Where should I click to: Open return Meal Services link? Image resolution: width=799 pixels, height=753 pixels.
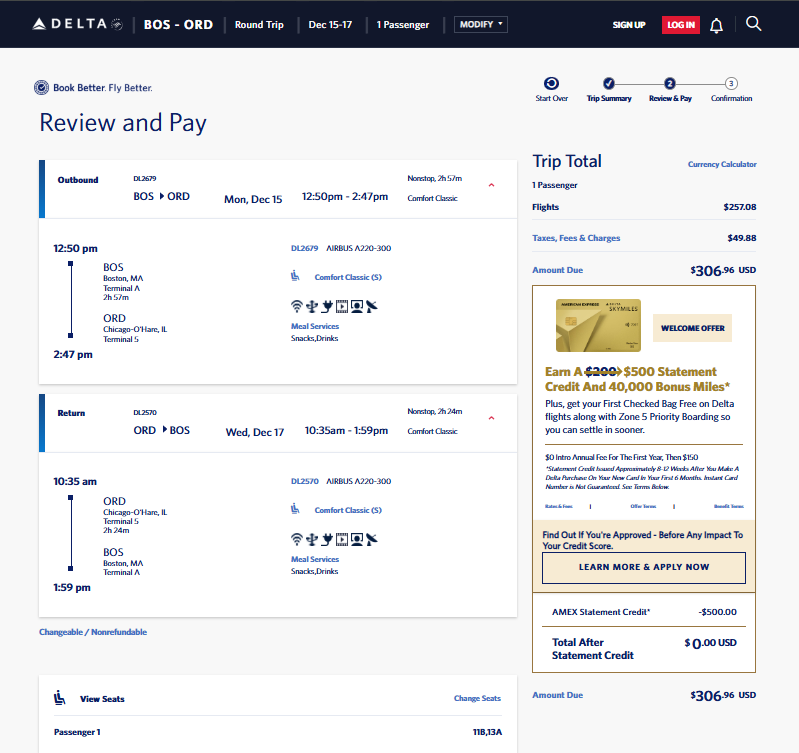coord(314,559)
